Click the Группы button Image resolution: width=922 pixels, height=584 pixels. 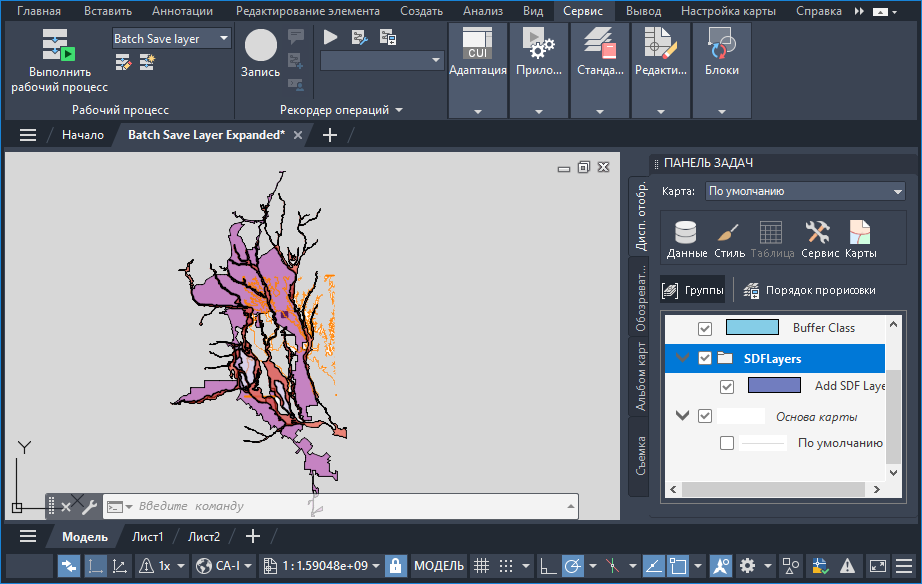click(694, 290)
